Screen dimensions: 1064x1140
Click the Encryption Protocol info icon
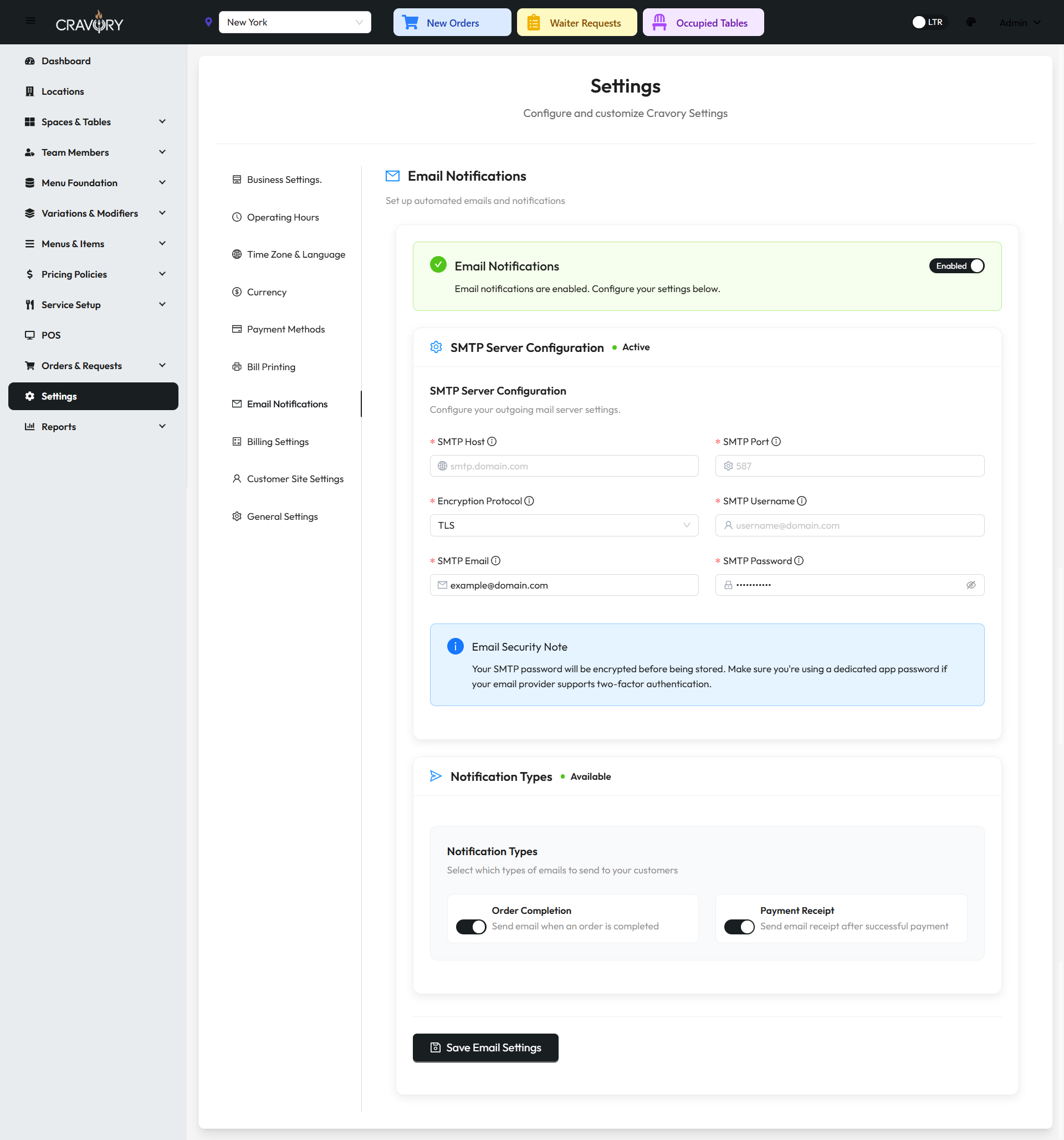(x=529, y=501)
